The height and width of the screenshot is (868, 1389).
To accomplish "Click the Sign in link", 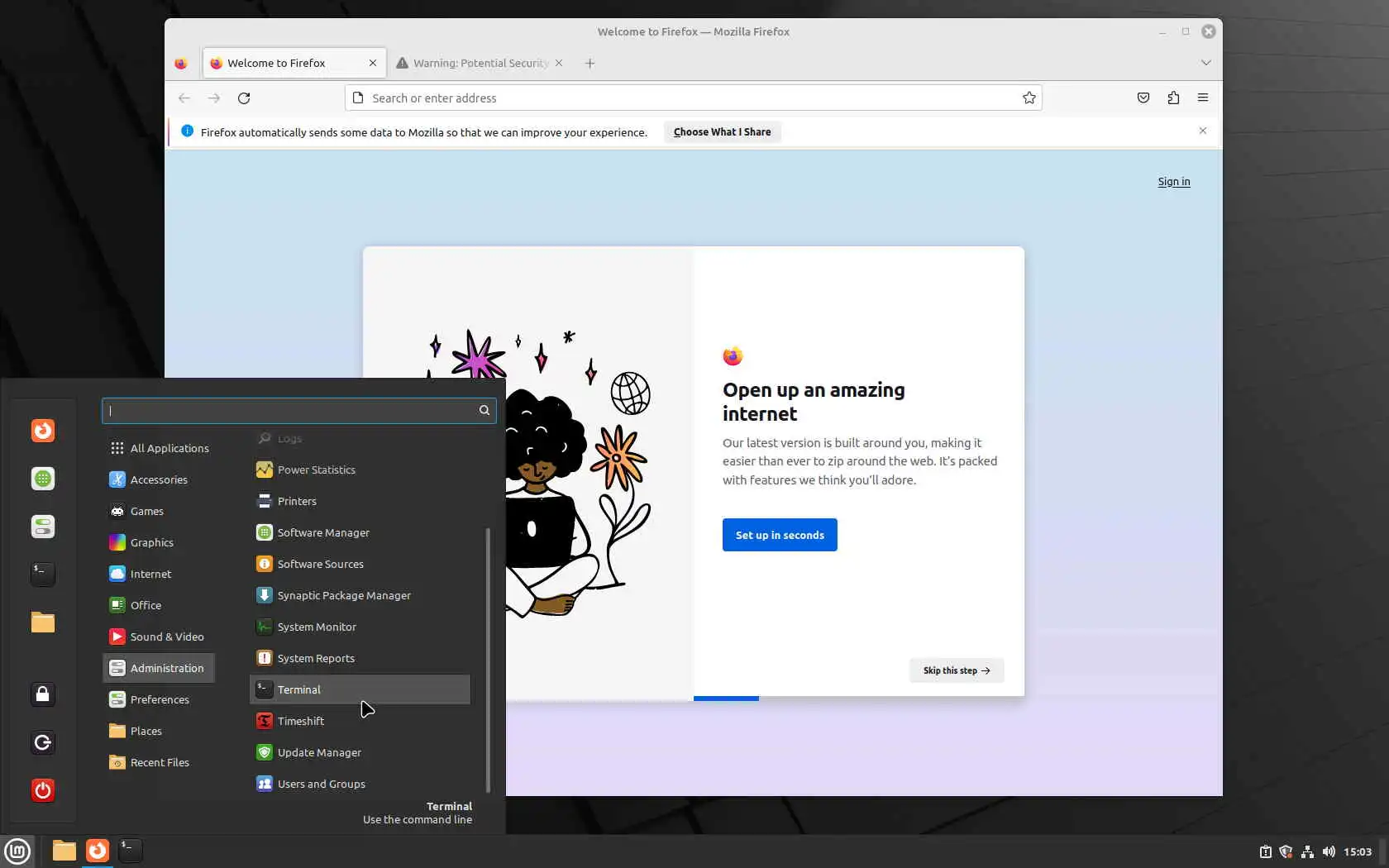I will coord(1174,182).
